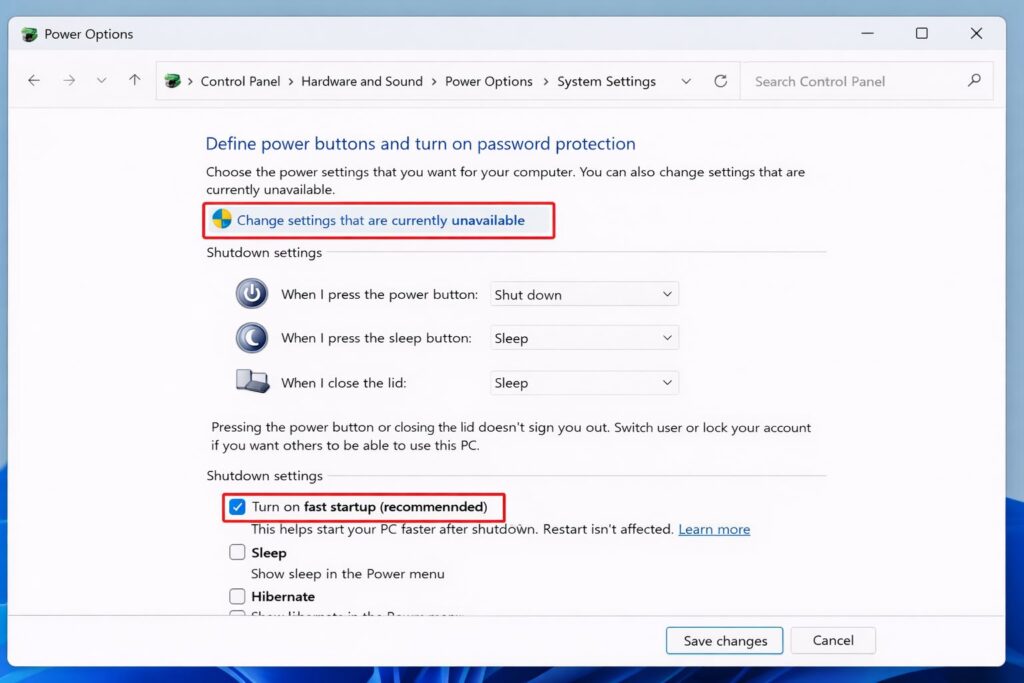
Task: Enable the Sleep checkbox
Action: pos(237,552)
